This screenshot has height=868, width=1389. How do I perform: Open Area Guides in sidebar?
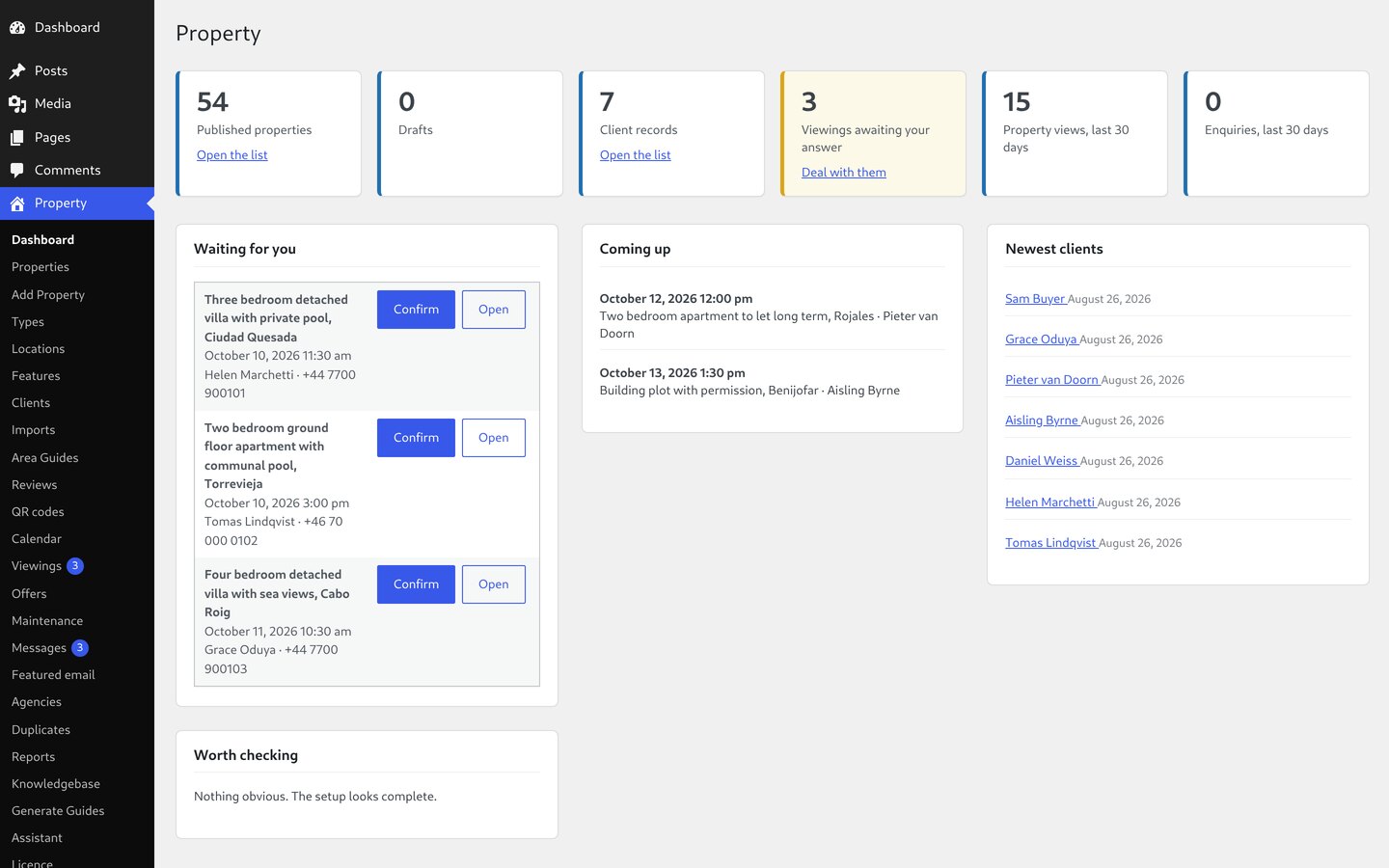point(45,458)
